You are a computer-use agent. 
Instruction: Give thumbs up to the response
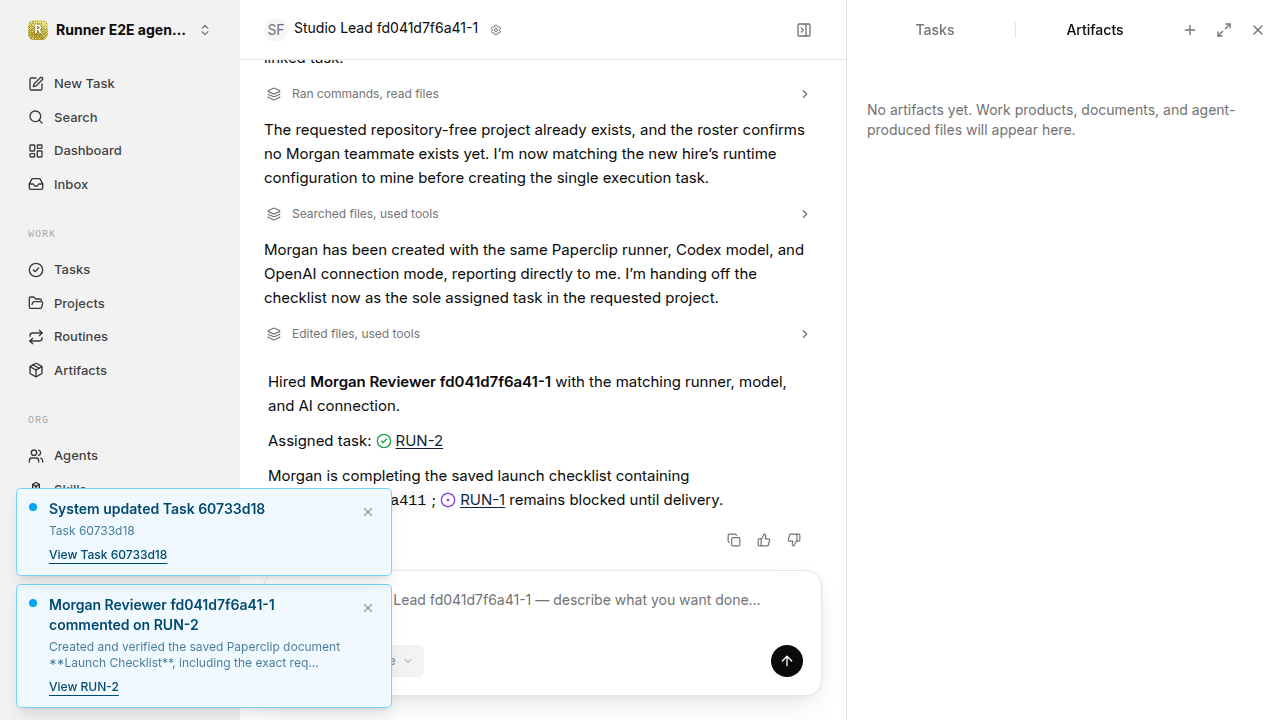click(764, 540)
